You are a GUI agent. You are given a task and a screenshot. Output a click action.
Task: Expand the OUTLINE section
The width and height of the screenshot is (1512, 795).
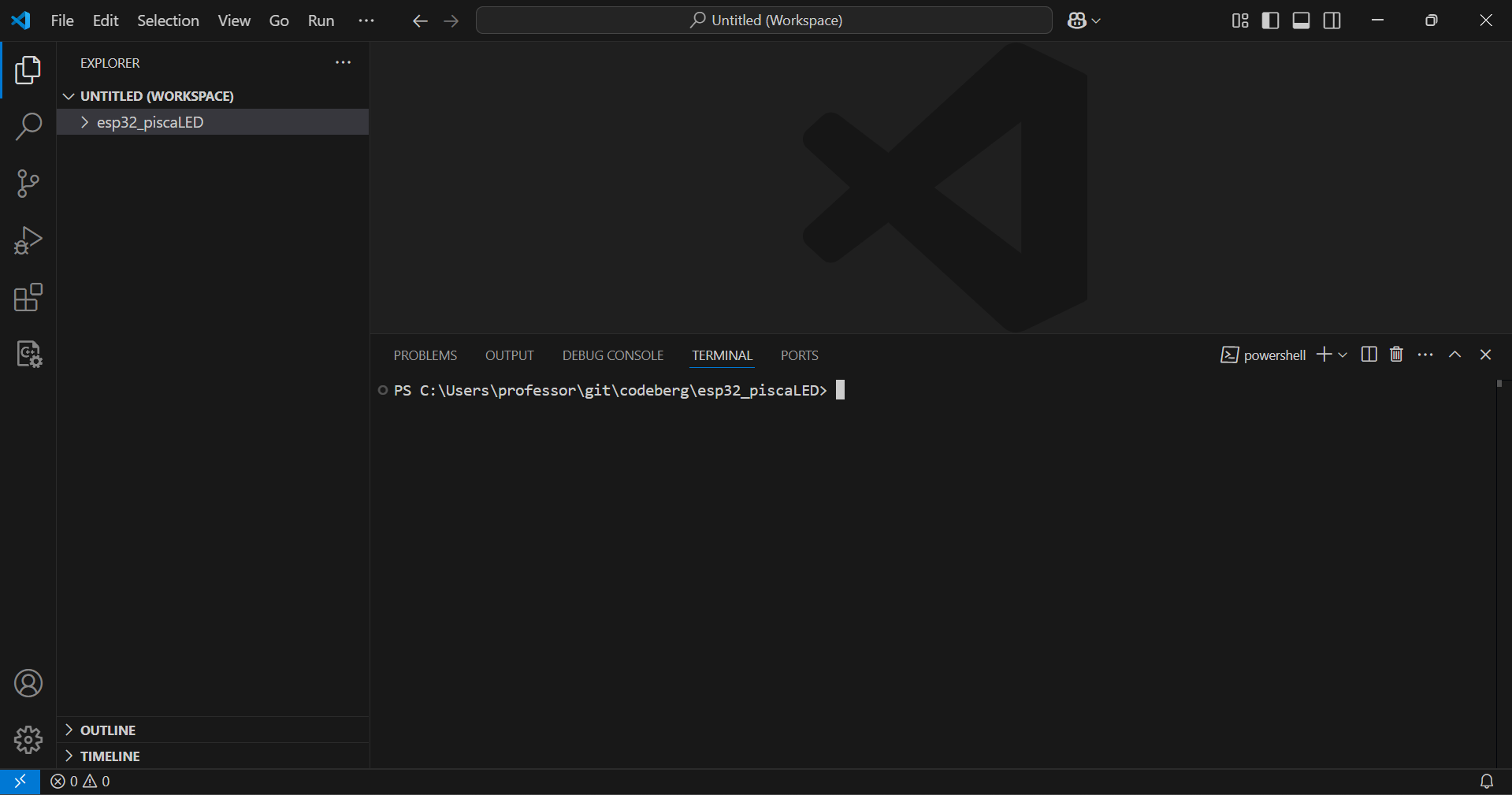213,730
